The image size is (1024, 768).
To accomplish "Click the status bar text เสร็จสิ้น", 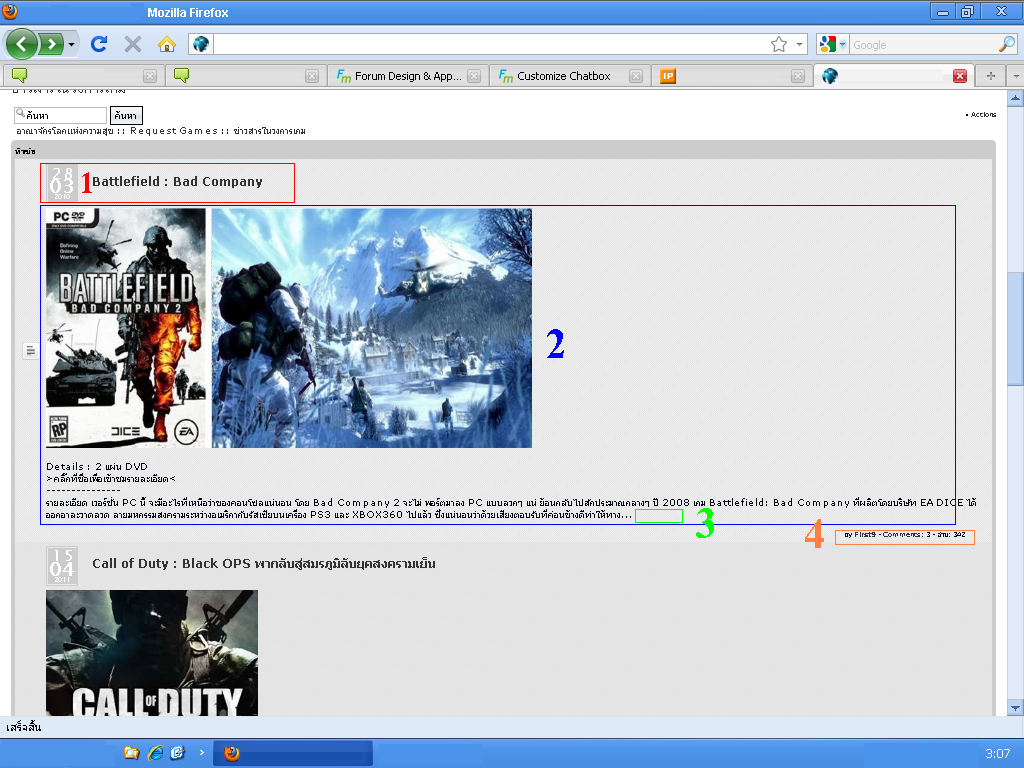I will click(x=24, y=727).
